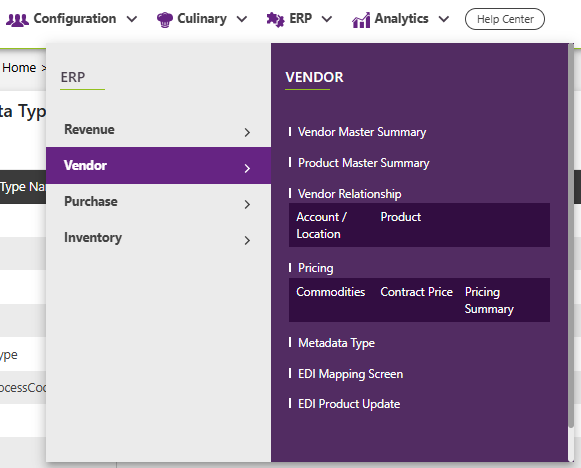Go to Account / Location relationship
Image resolution: width=581 pixels, height=468 pixels.
[322, 225]
